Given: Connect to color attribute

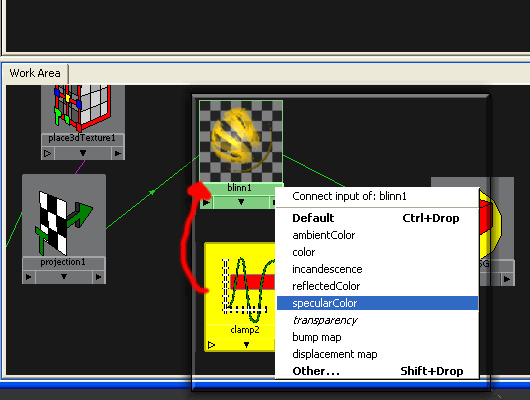Looking at the screenshot, I should coord(377,252).
